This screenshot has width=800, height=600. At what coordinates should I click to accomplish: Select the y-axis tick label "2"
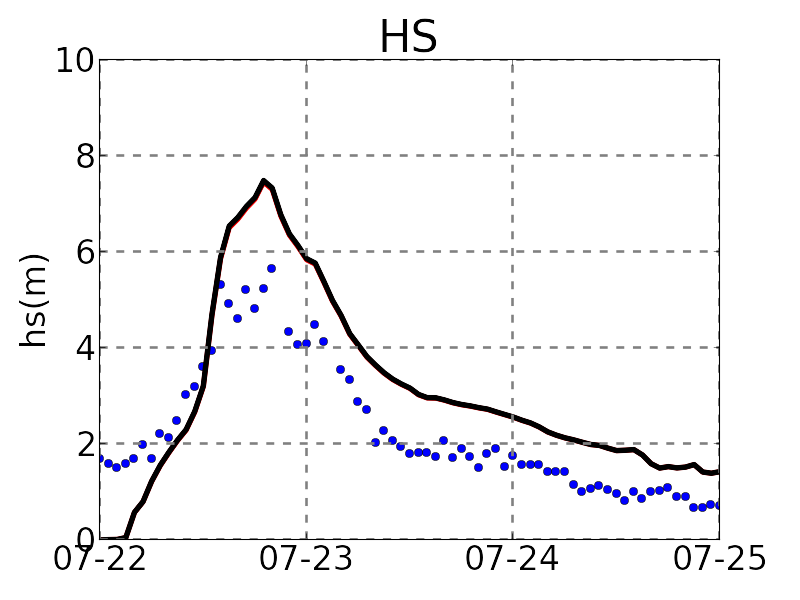coord(86,444)
